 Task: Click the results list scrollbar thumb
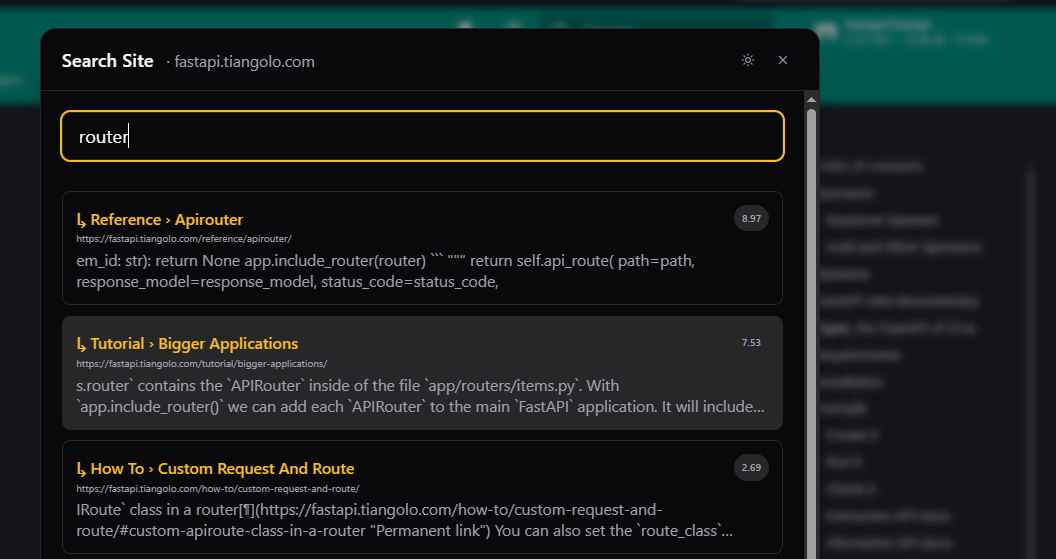pyautogui.click(x=812, y=333)
